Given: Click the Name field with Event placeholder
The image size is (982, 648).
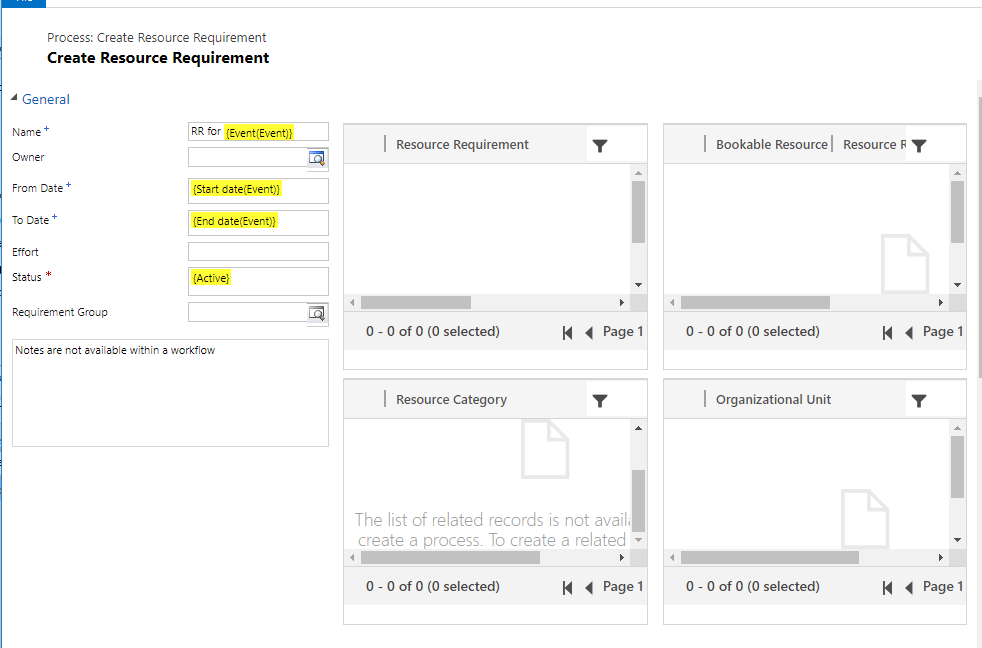Looking at the screenshot, I should click(258, 132).
